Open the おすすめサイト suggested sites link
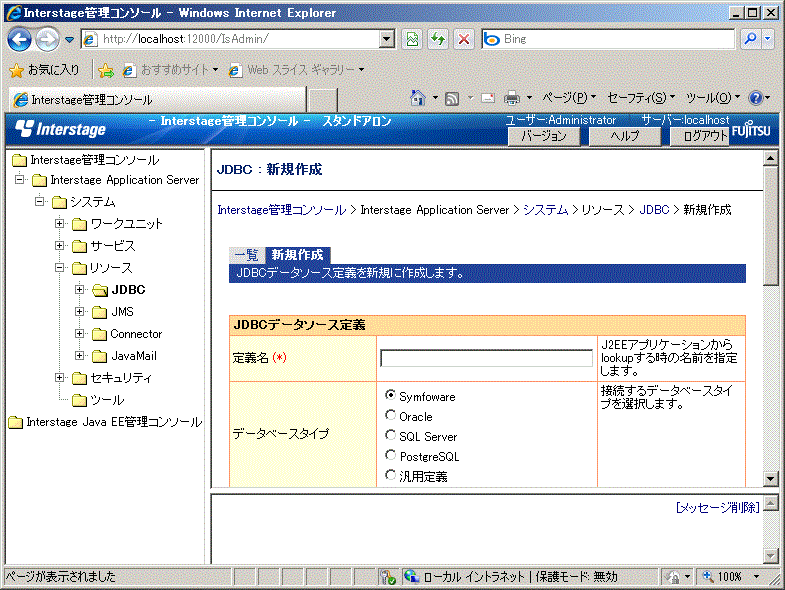785x590 pixels. [x=170, y=70]
